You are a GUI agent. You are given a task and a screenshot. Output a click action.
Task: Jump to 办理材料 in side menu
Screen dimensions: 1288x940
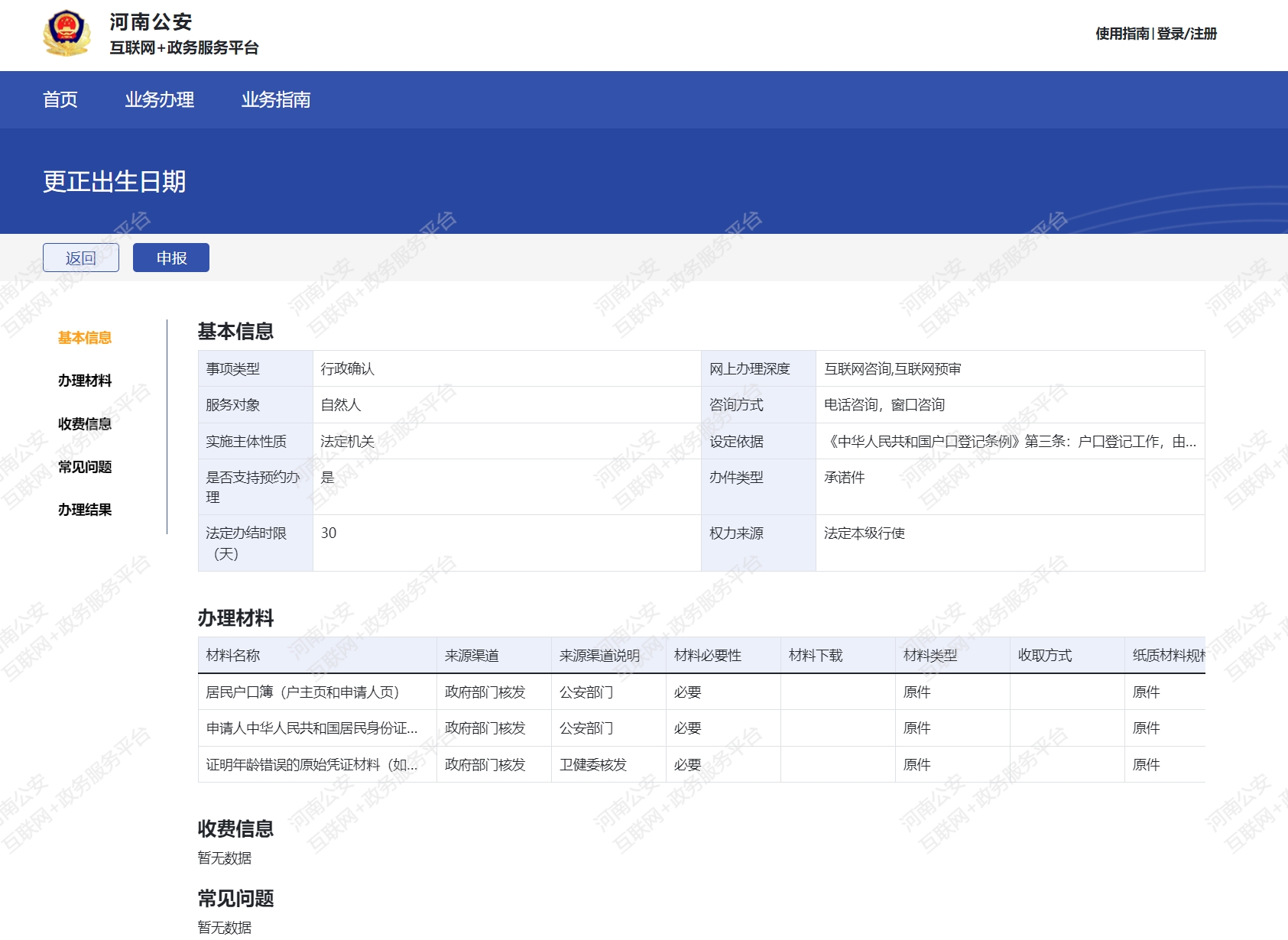[85, 381]
